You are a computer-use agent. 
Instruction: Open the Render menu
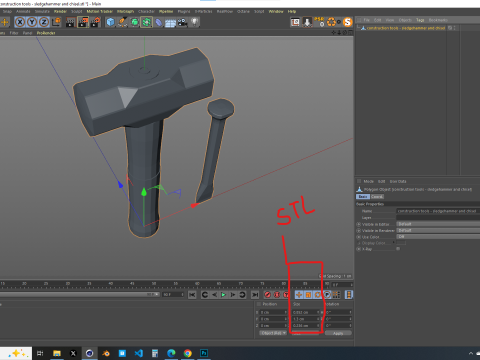(60, 11)
